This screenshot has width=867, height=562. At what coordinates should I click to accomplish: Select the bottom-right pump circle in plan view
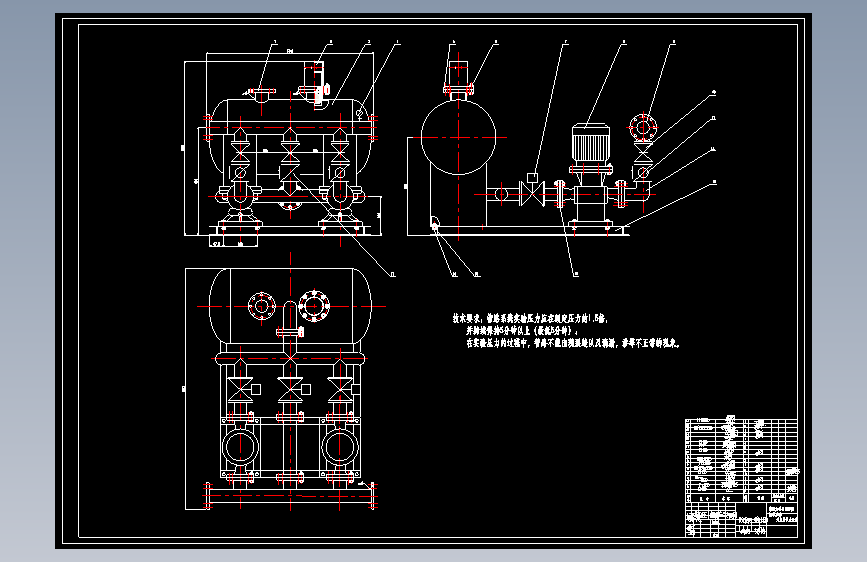pyautogui.click(x=340, y=447)
